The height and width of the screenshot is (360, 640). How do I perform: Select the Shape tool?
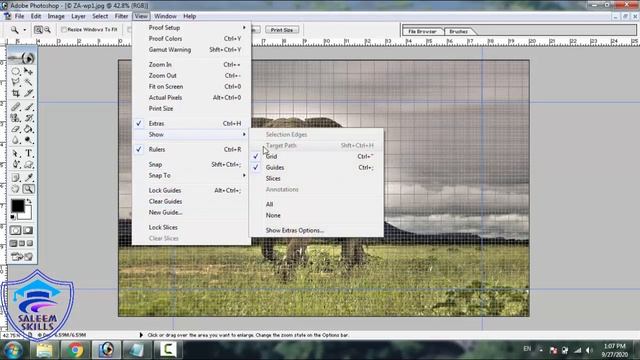[28, 164]
